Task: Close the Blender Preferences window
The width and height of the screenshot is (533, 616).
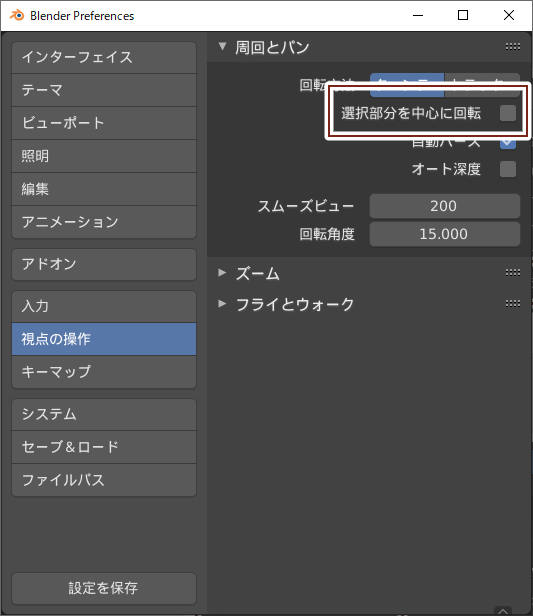Action: [x=509, y=15]
